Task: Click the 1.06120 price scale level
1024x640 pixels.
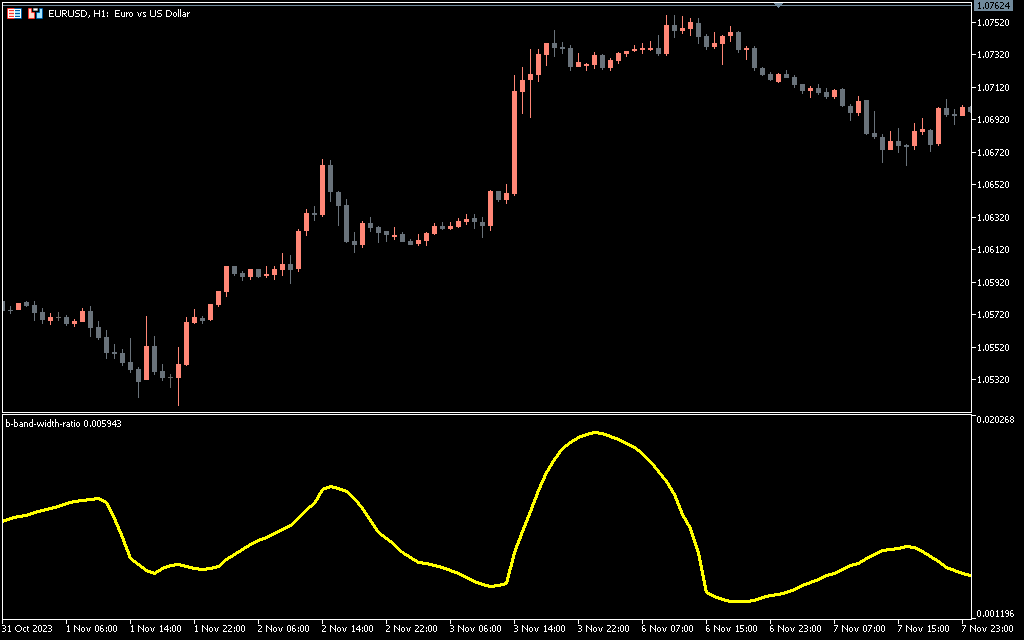Action: coord(998,250)
